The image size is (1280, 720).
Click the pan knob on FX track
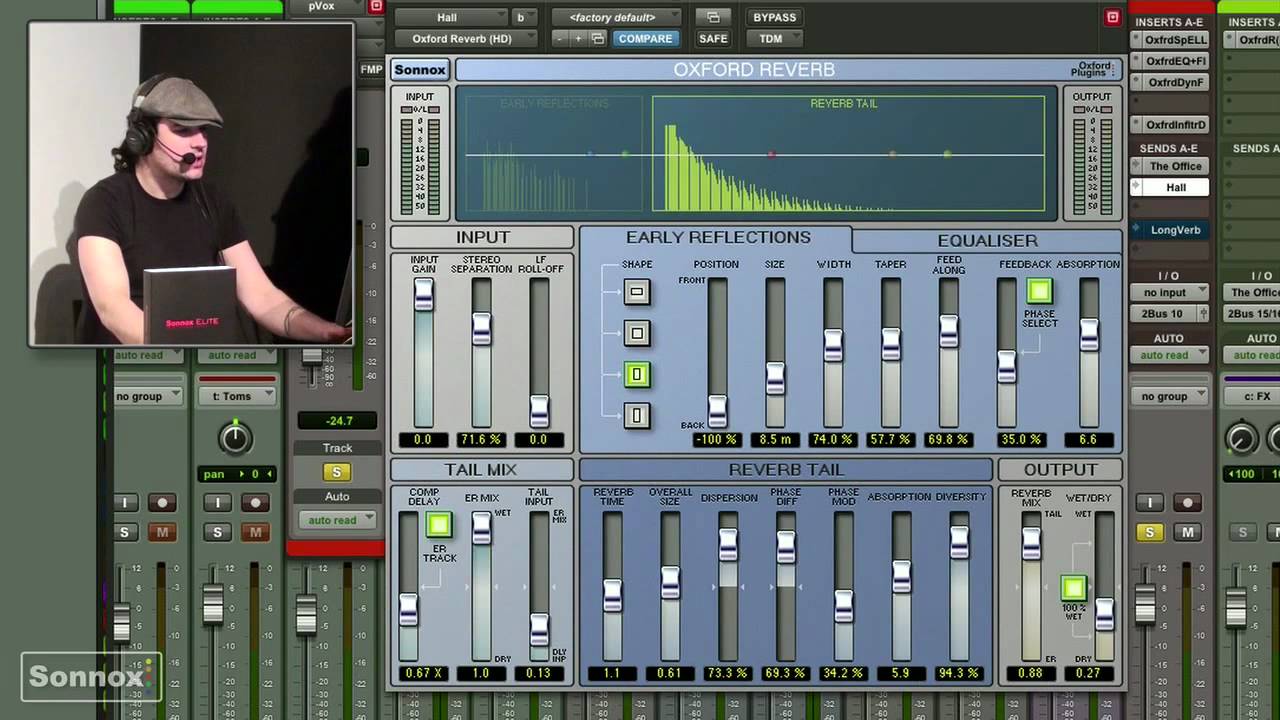1242,437
